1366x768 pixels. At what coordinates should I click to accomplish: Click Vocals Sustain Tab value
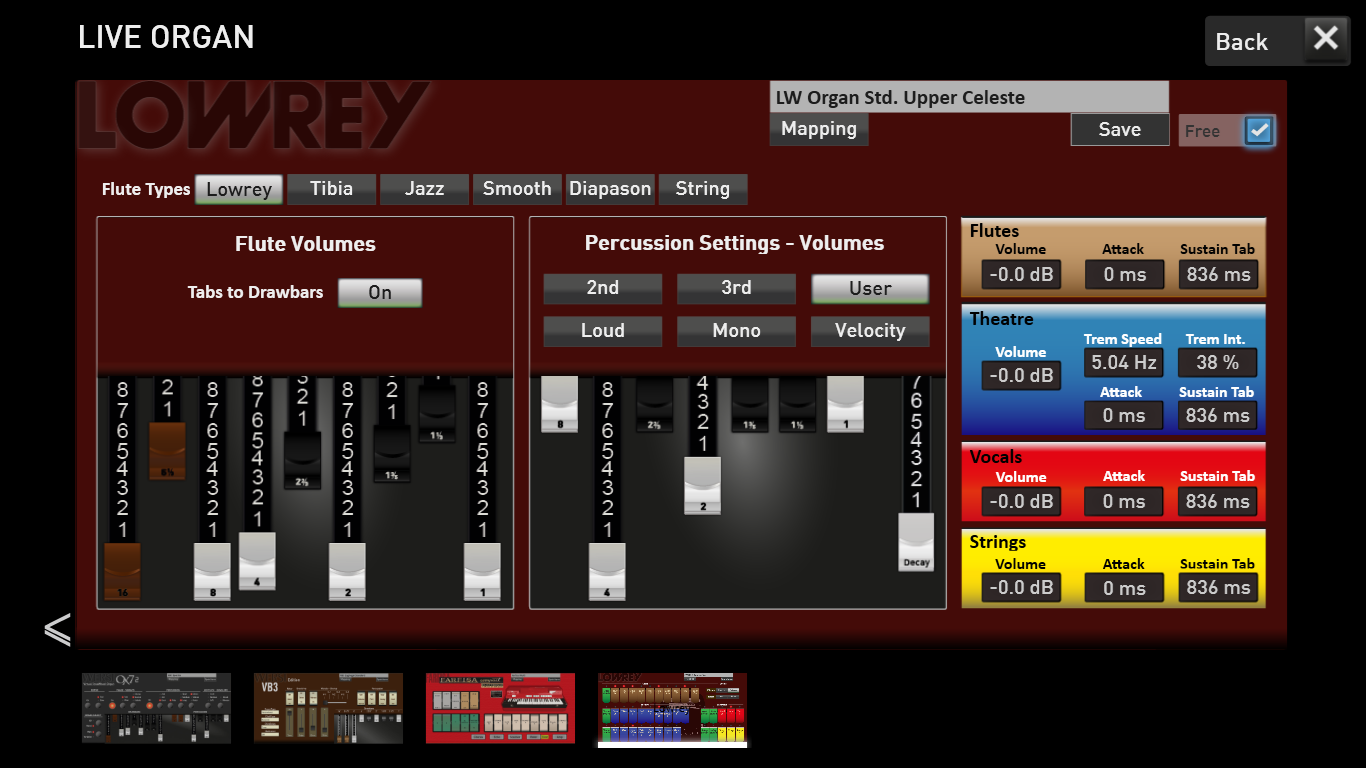coord(1218,502)
